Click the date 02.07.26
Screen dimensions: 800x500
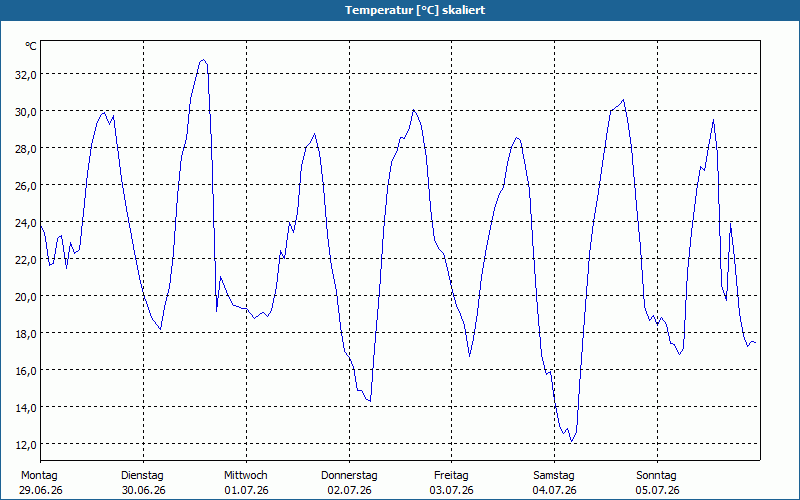(x=349, y=490)
